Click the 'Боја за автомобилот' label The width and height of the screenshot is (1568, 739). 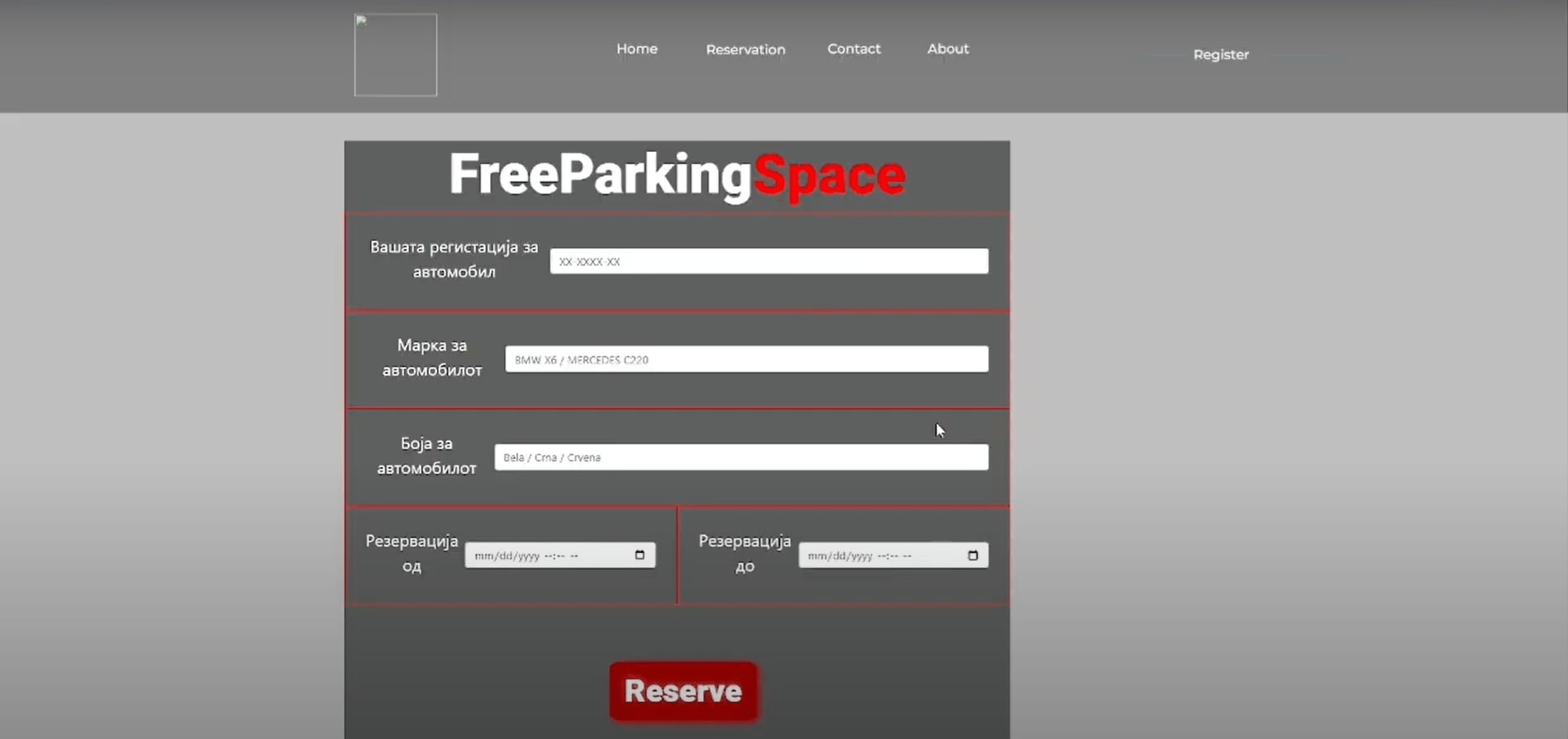426,456
